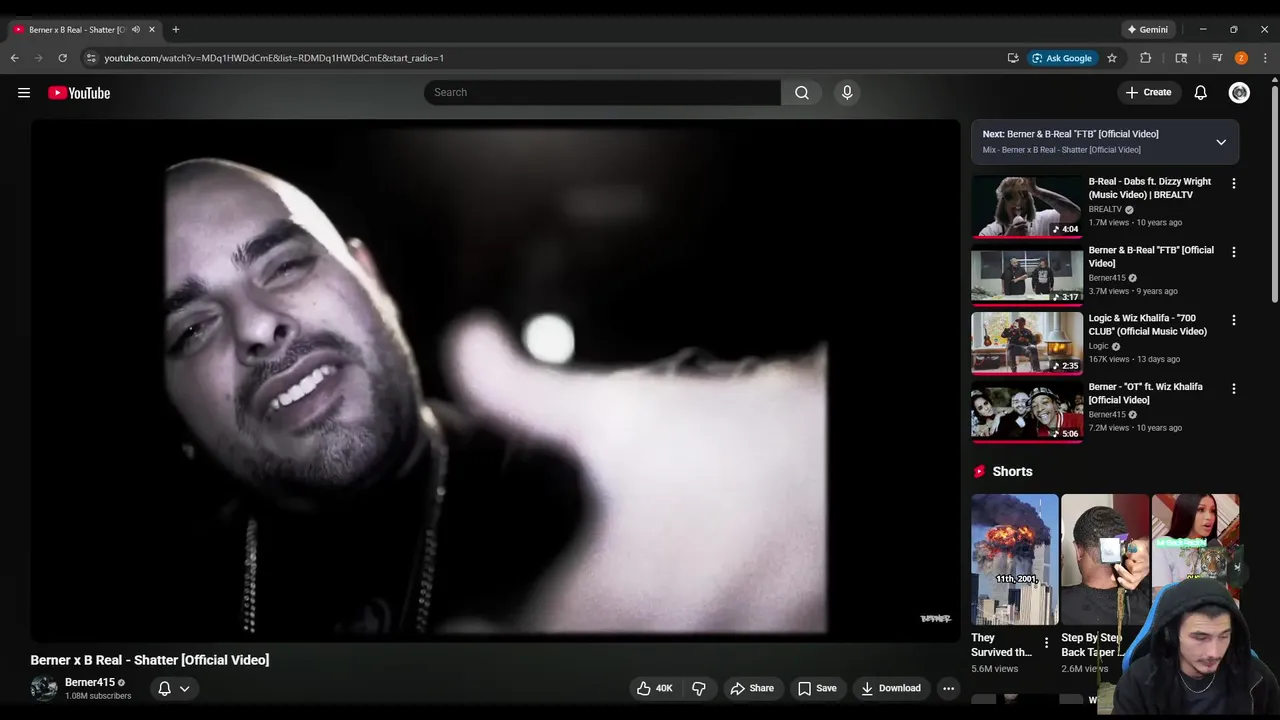Click the video title 'Berner x B Real - Shatter'
This screenshot has width=1280, height=720.
(x=150, y=660)
